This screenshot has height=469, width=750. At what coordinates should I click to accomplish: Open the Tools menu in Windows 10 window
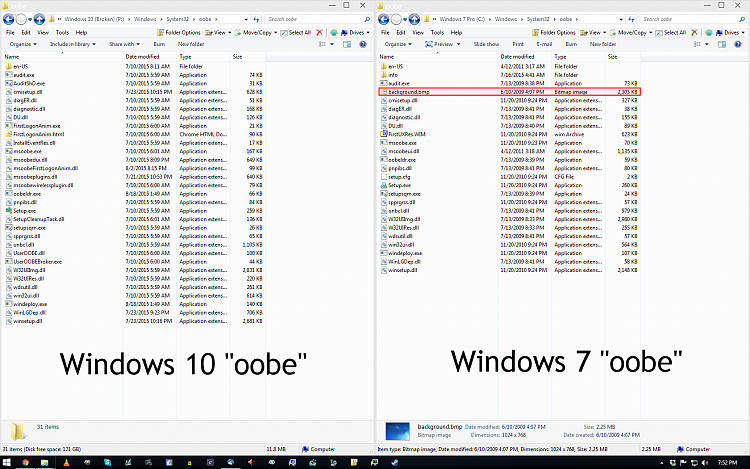point(62,33)
